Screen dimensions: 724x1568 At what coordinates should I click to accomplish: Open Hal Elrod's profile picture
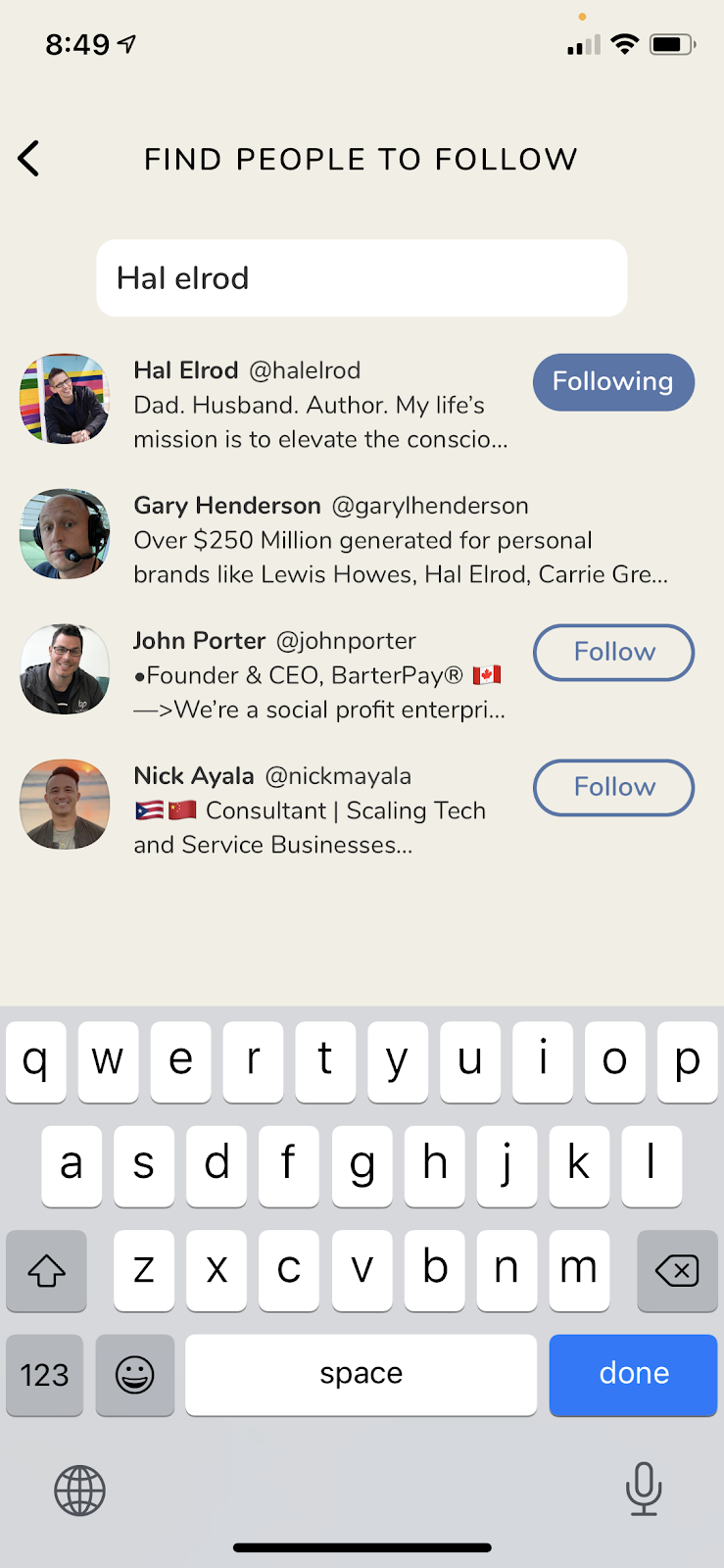(x=65, y=400)
